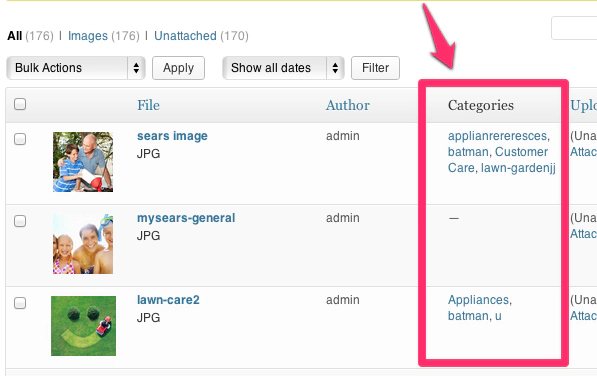This screenshot has height=376, width=597.
Task: Check the box for mysears-general row
Action: [20, 221]
